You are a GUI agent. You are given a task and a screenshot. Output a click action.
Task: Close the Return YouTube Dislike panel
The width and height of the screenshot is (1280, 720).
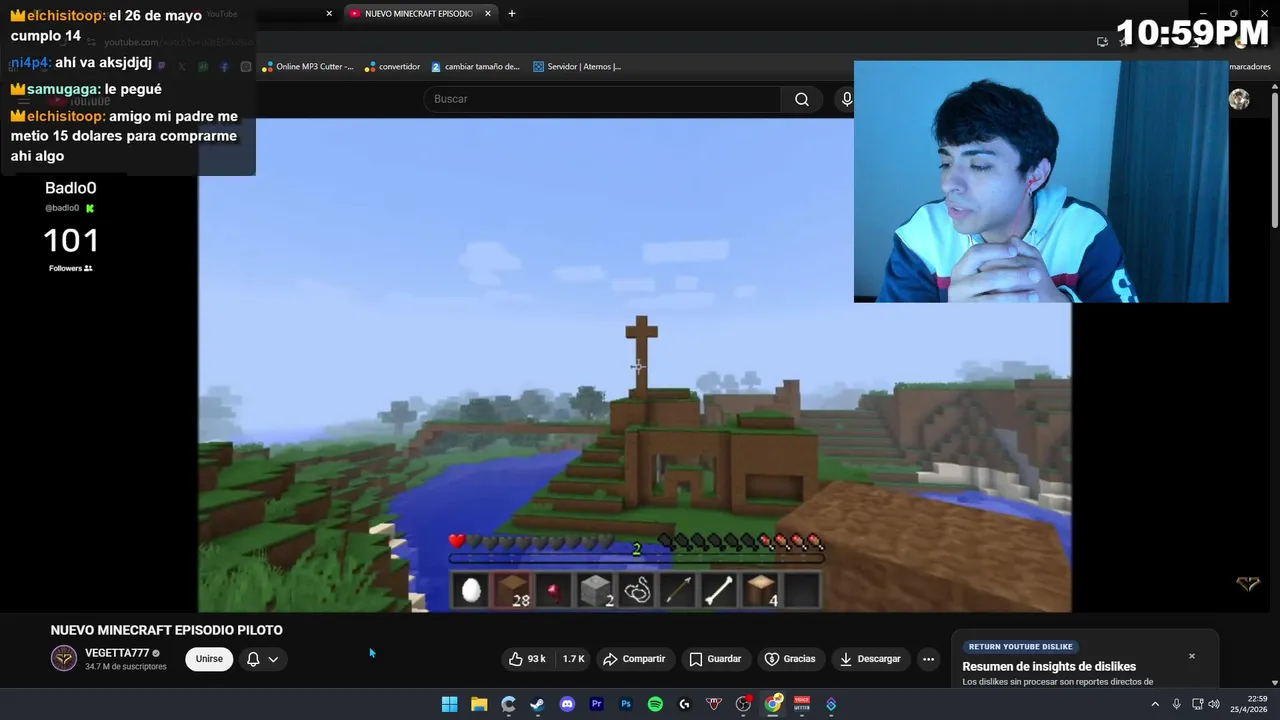pos(1191,656)
